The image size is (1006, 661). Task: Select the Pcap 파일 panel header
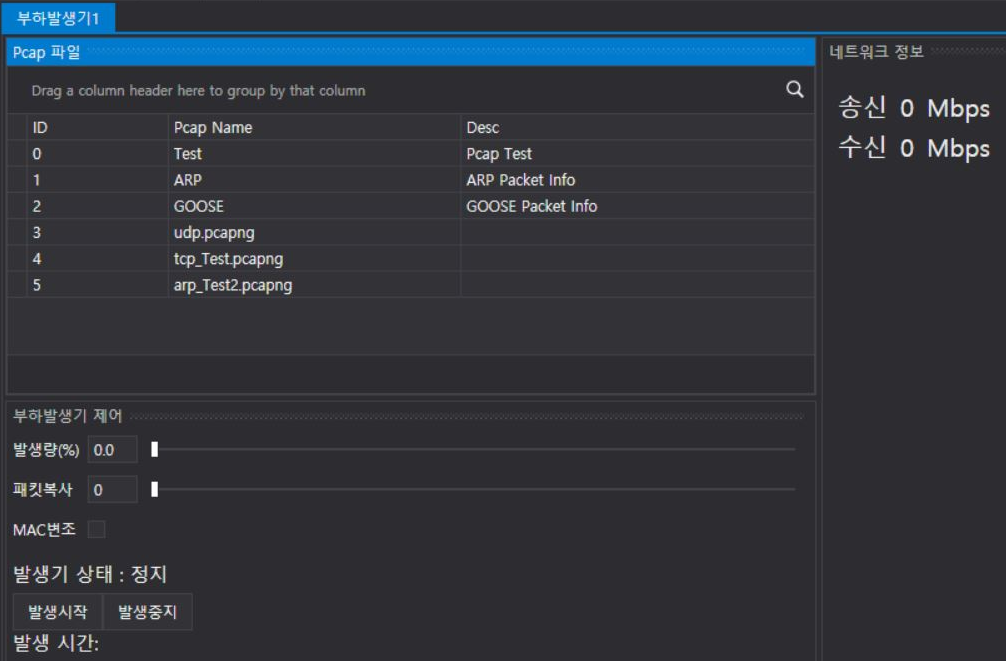point(411,52)
